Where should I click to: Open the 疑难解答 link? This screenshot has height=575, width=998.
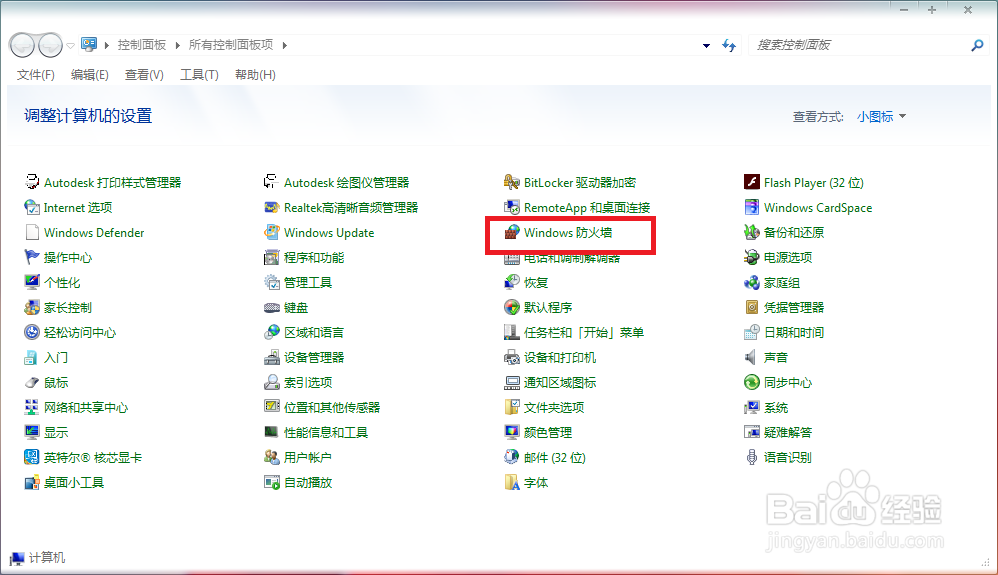pos(787,432)
